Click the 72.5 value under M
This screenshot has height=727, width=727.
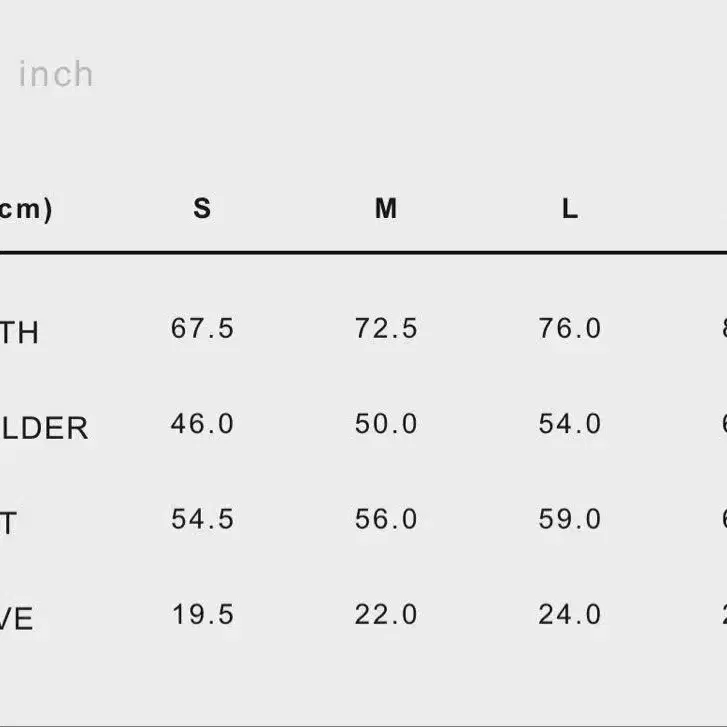pyautogui.click(x=386, y=328)
